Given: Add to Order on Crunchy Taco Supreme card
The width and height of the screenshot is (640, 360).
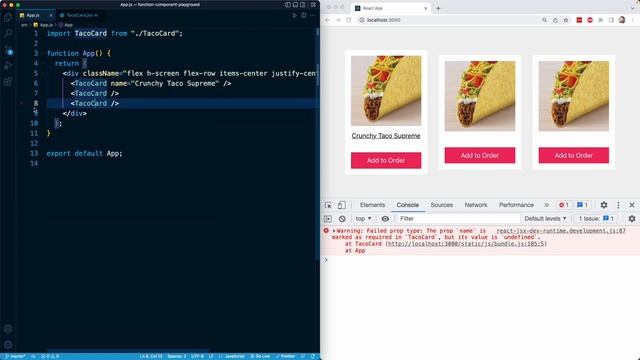Looking at the screenshot, I should [386, 160].
